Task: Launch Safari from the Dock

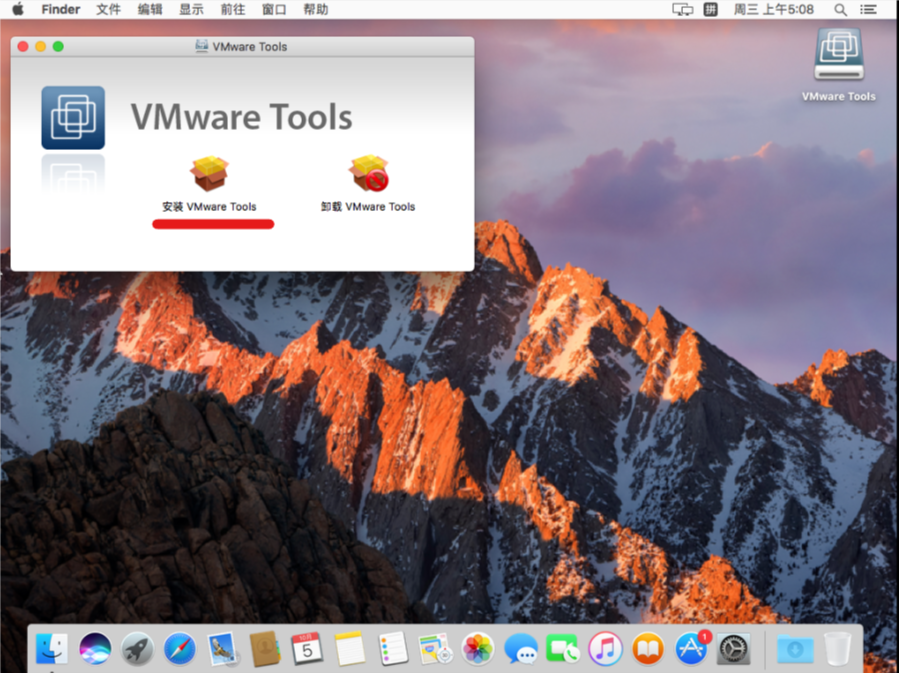Action: pyautogui.click(x=179, y=649)
